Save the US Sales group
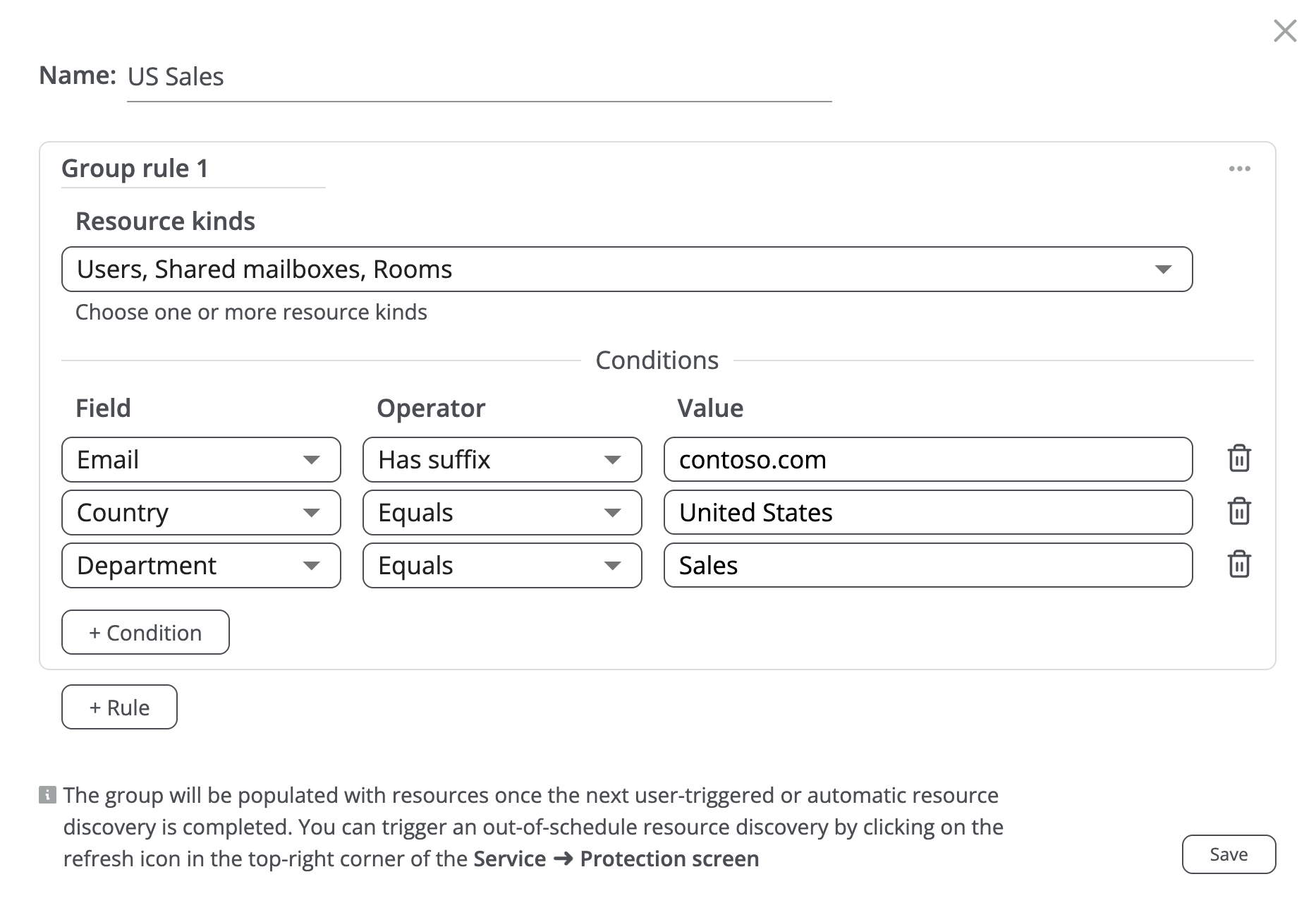Image resolution: width=1316 pixels, height=903 pixels. [x=1229, y=854]
